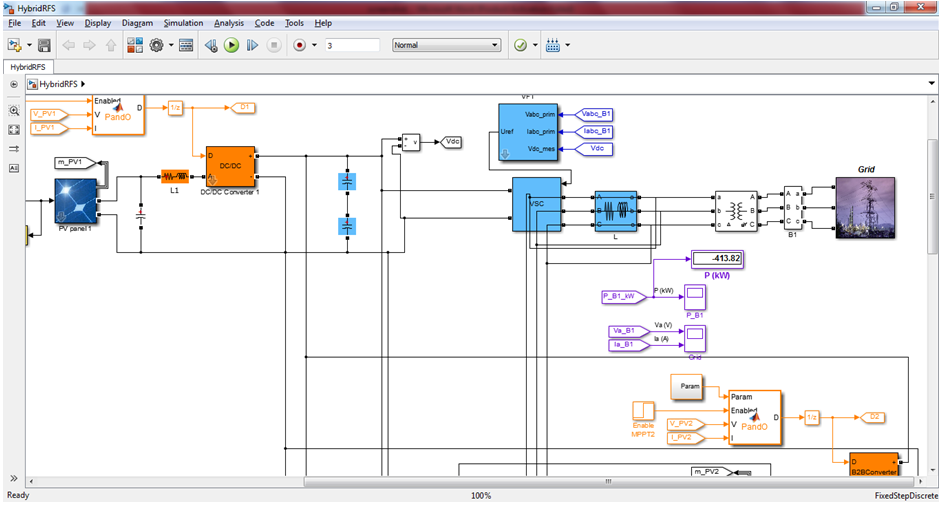
Task: Open the Simulation menu
Action: point(184,23)
